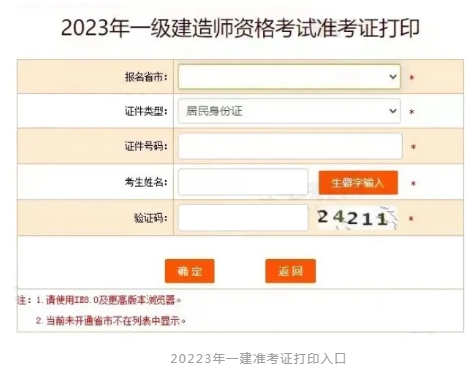Click the chevron arrow of 证件类型 select
Viewport: 474px width, 374px height.
point(393,111)
